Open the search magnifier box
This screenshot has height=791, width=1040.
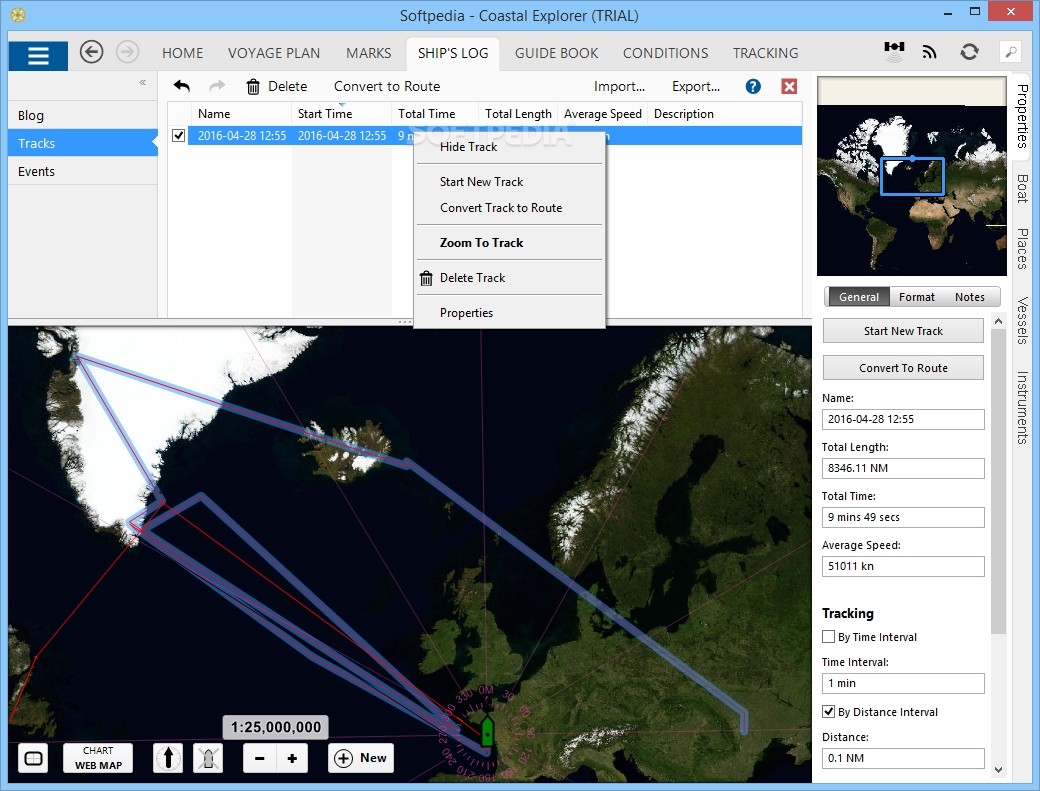pos(1011,52)
